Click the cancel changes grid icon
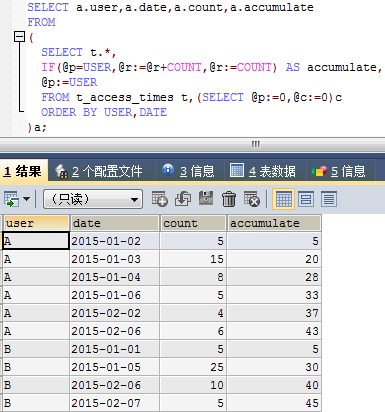Image resolution: width=385 pixels, height=412 pixels. point(252,199)
